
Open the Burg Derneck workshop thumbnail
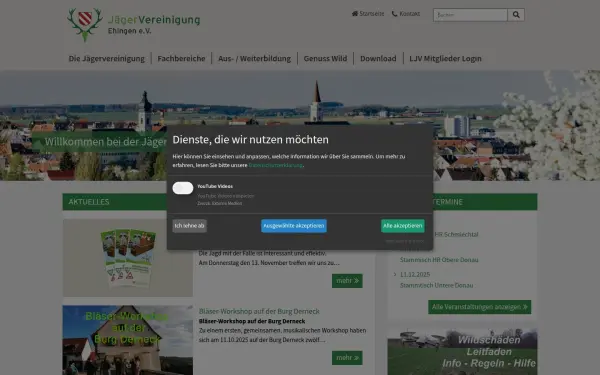[128, 340]
